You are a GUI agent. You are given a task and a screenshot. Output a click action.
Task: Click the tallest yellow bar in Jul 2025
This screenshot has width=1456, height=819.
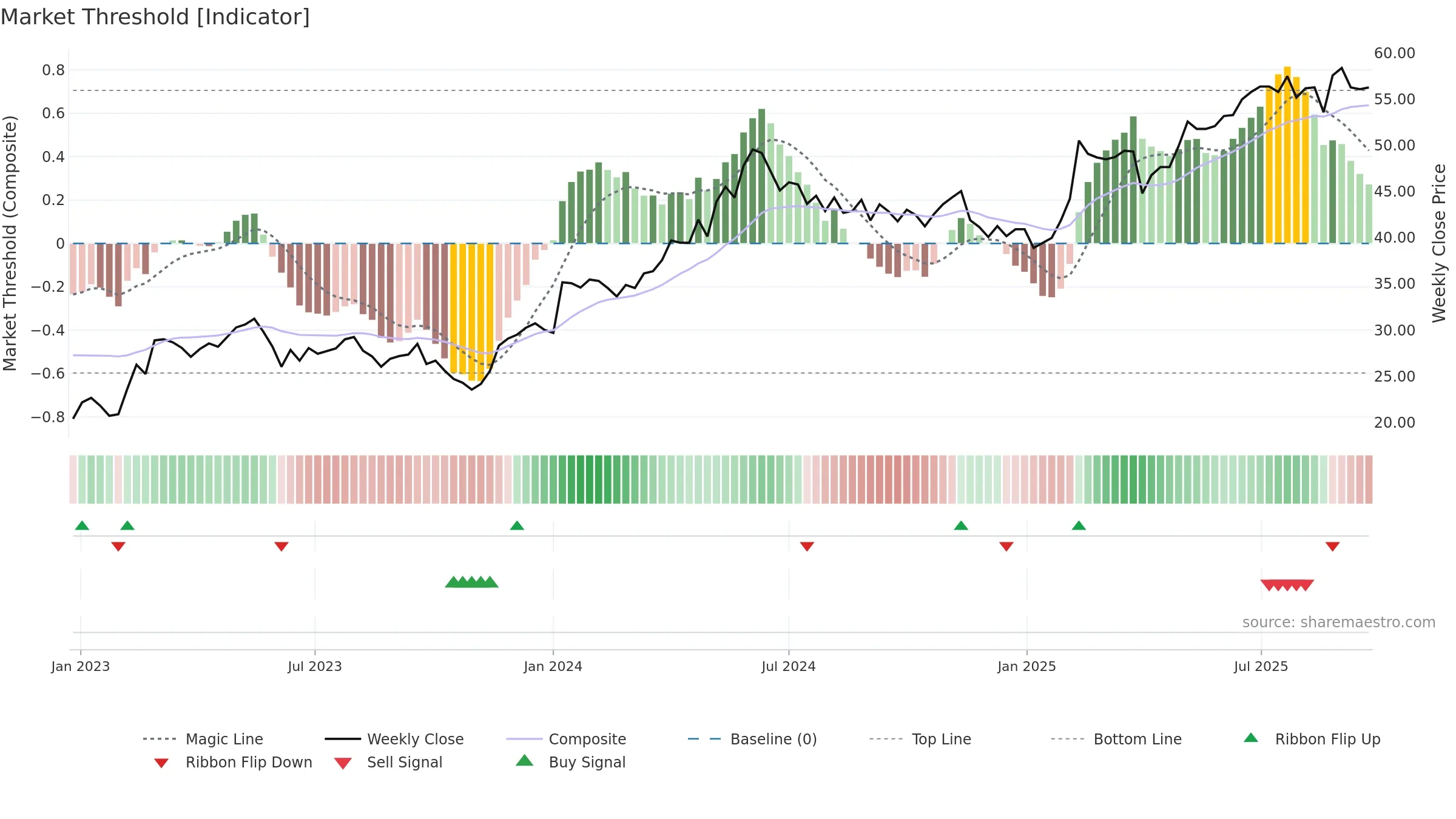1287,155
